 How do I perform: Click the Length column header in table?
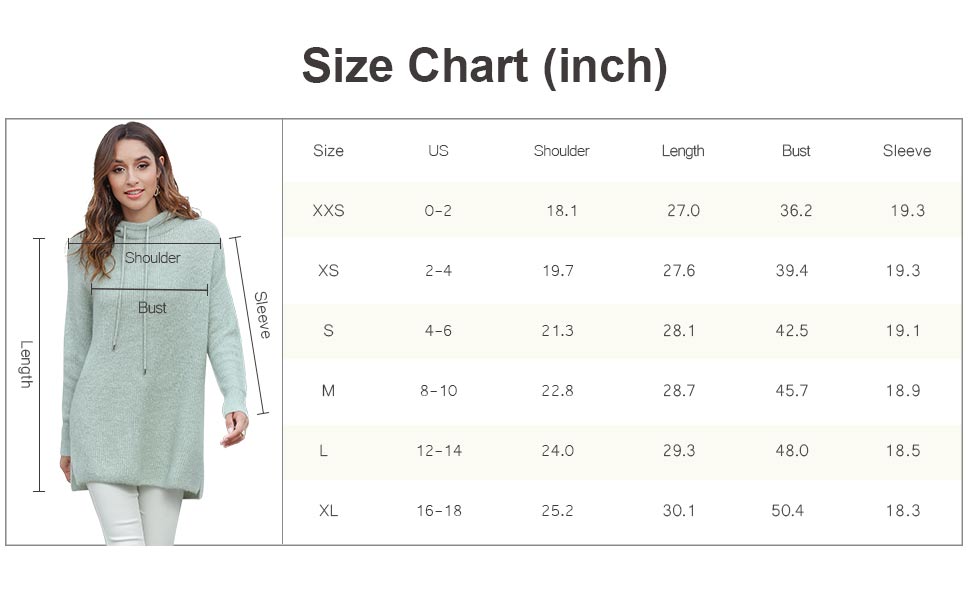(x=683, y=151)
